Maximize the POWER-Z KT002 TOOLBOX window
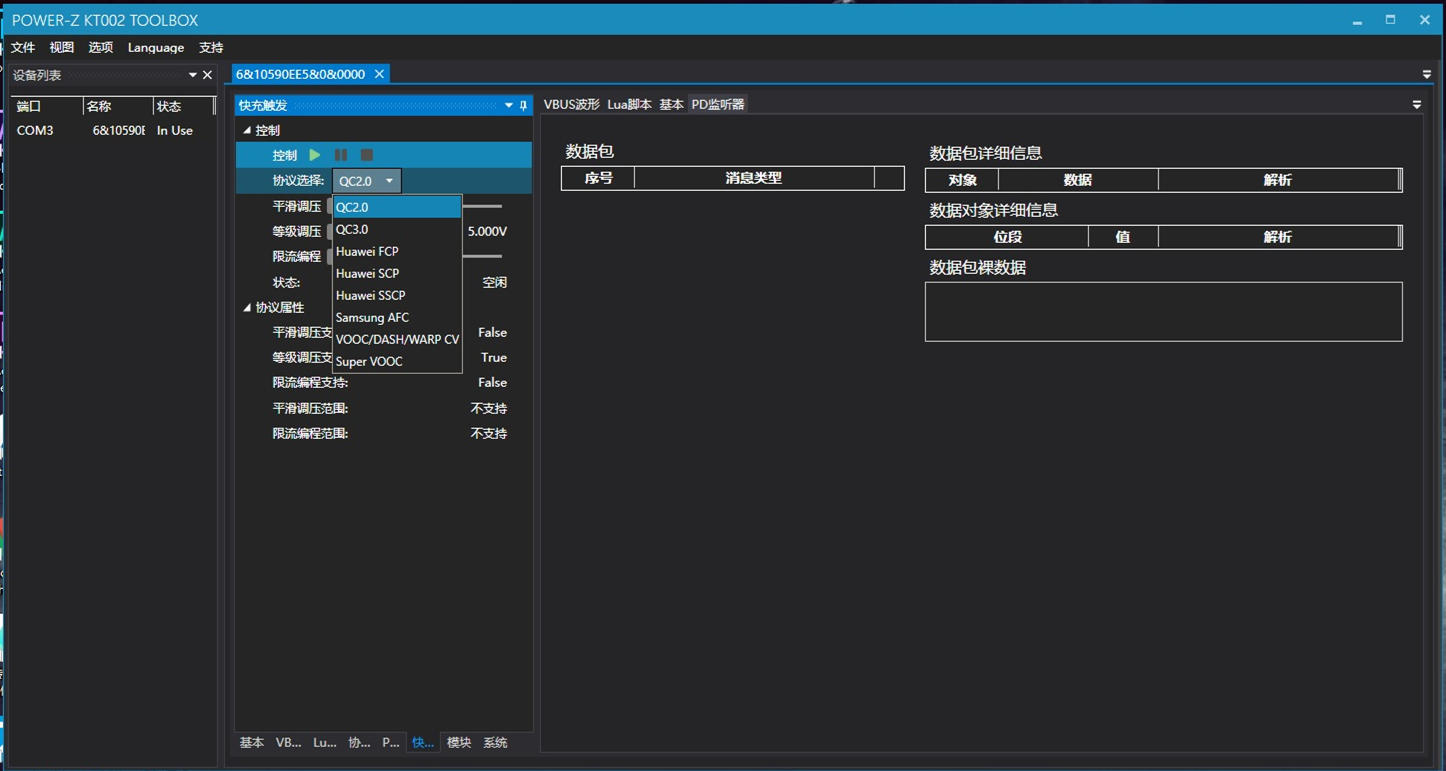The width and height of the screenshot is (1446, 771). 1390,19
